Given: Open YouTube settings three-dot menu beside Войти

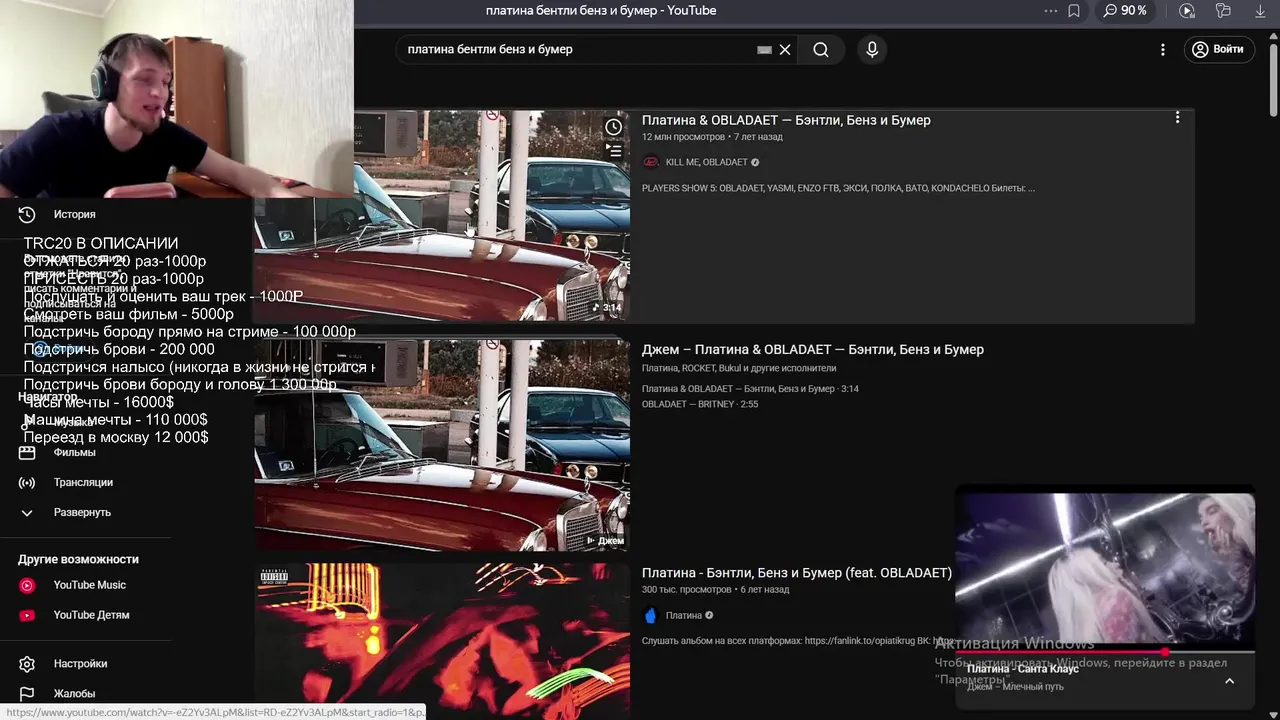Looking at the screenshot, I should click(x=1163, y=50).
